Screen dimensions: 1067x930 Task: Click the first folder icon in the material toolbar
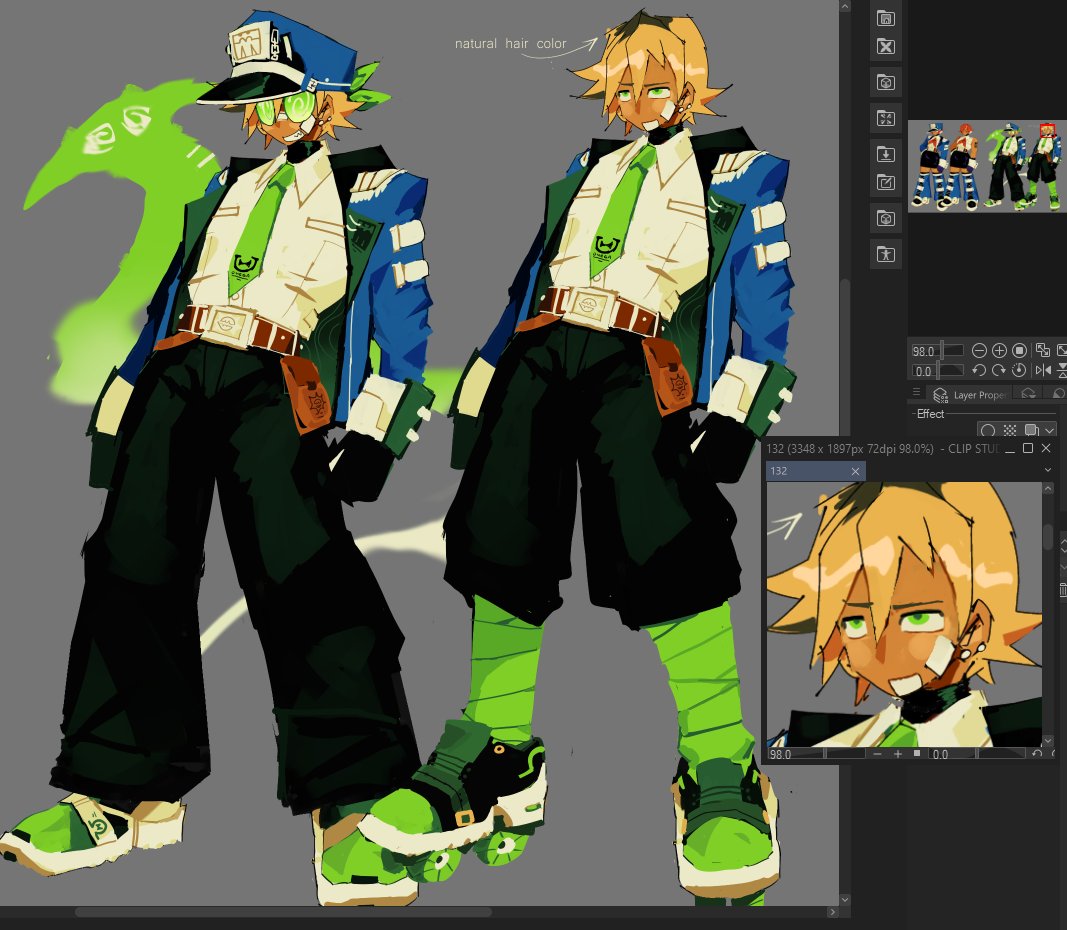tap(885, 18)
